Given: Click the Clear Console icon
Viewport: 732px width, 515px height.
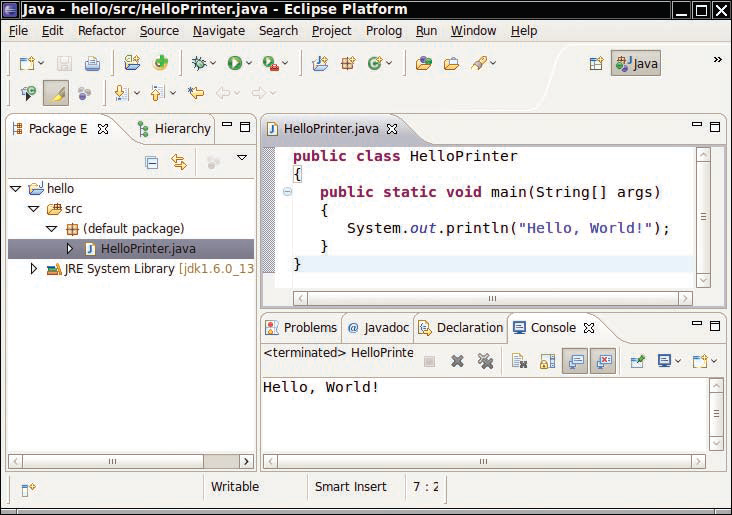Looking at the screenshot, I should [x=519, y=361].
